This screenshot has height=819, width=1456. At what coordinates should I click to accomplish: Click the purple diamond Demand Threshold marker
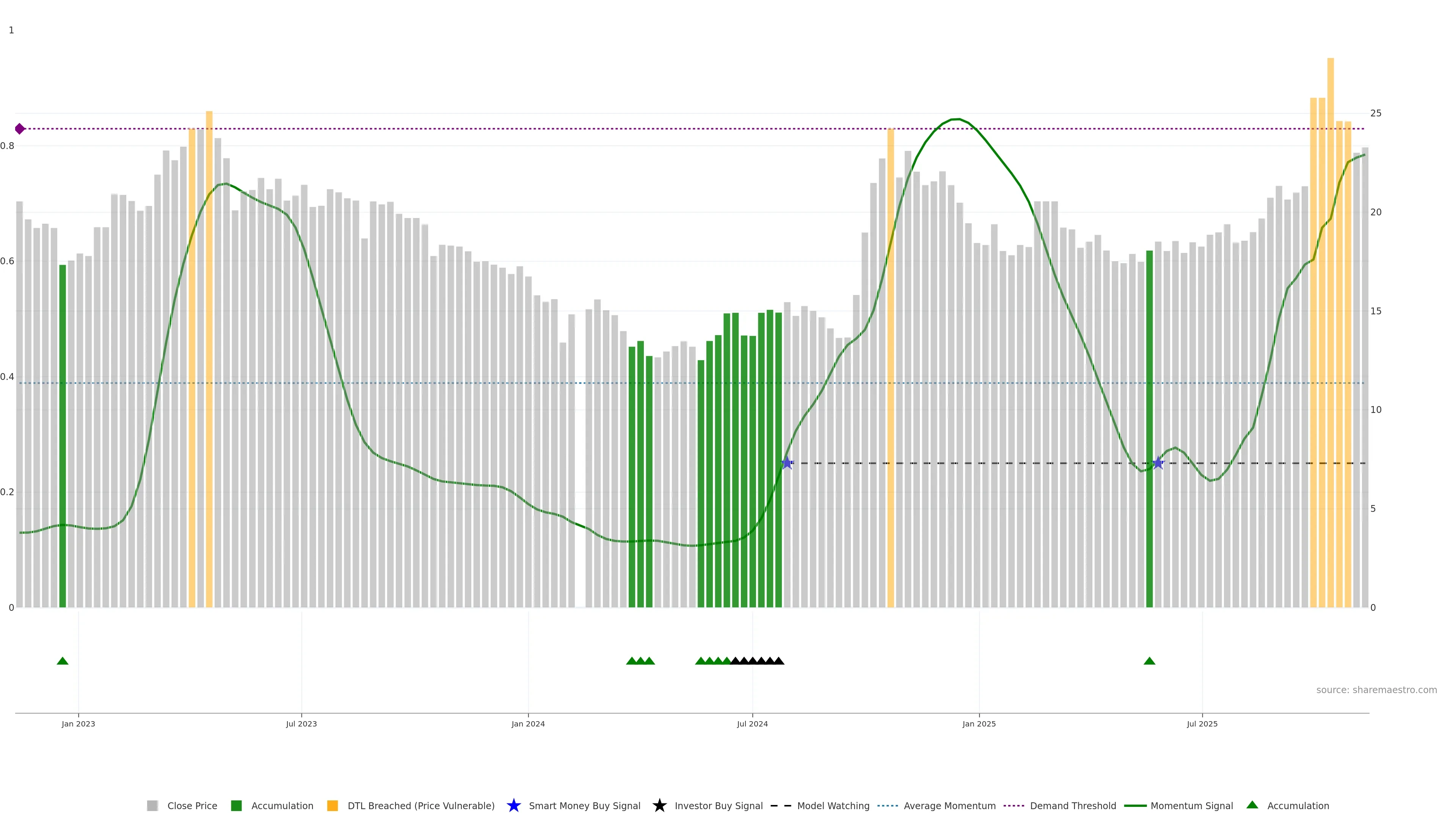[20, 129]
